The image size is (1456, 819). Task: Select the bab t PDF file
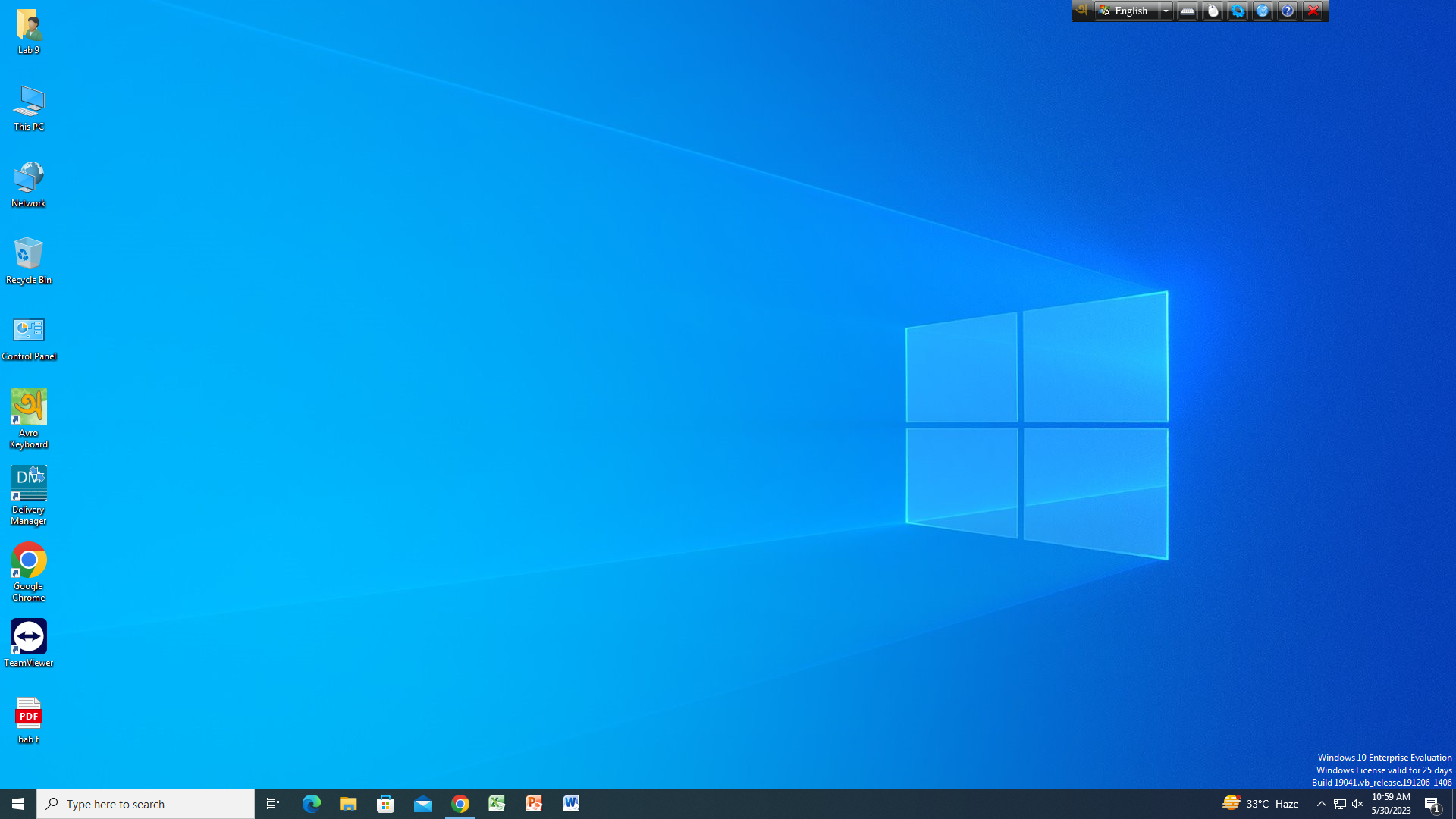[x=29, y=720]
